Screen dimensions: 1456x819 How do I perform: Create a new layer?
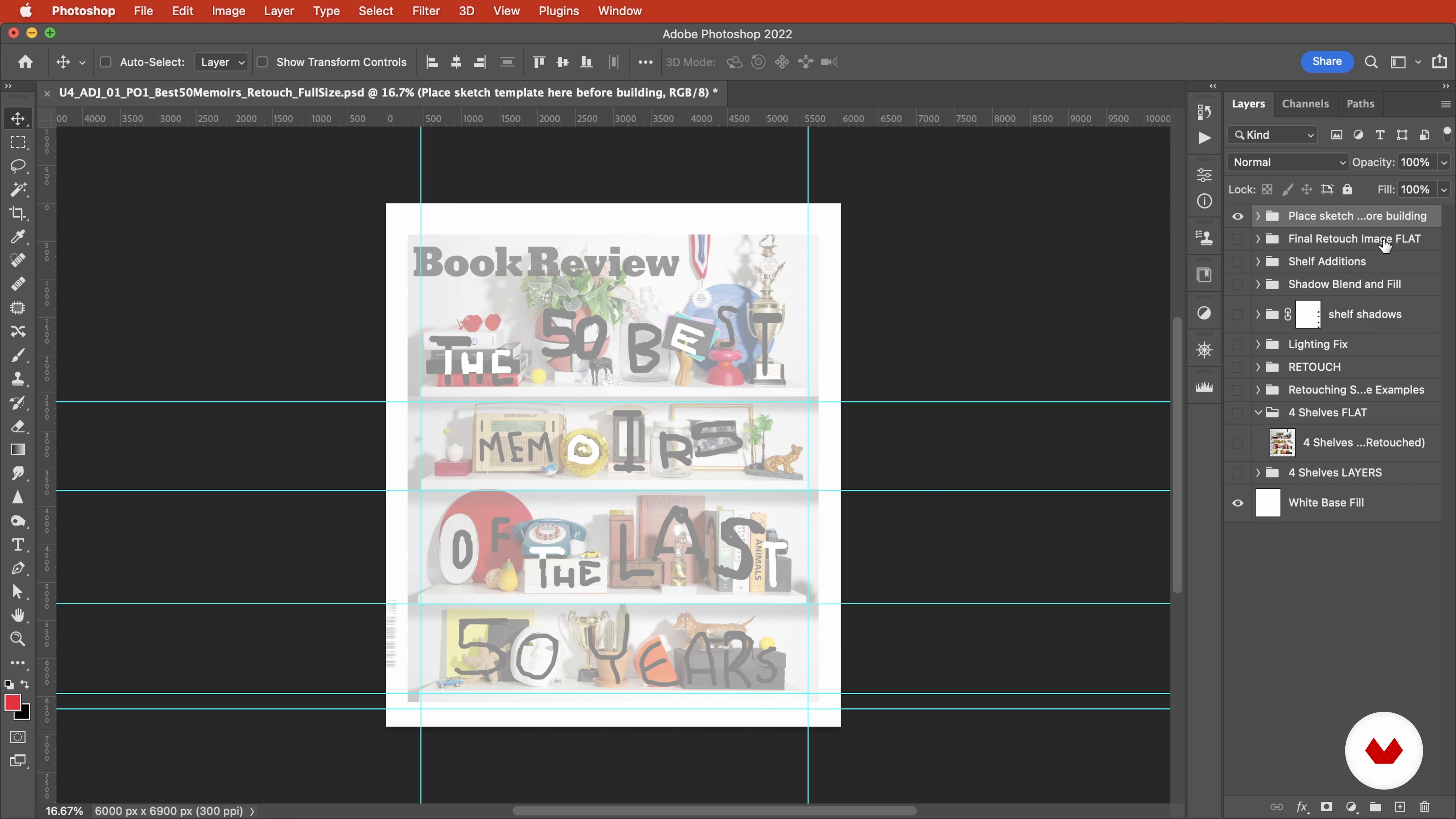[x=1400, y=806]
